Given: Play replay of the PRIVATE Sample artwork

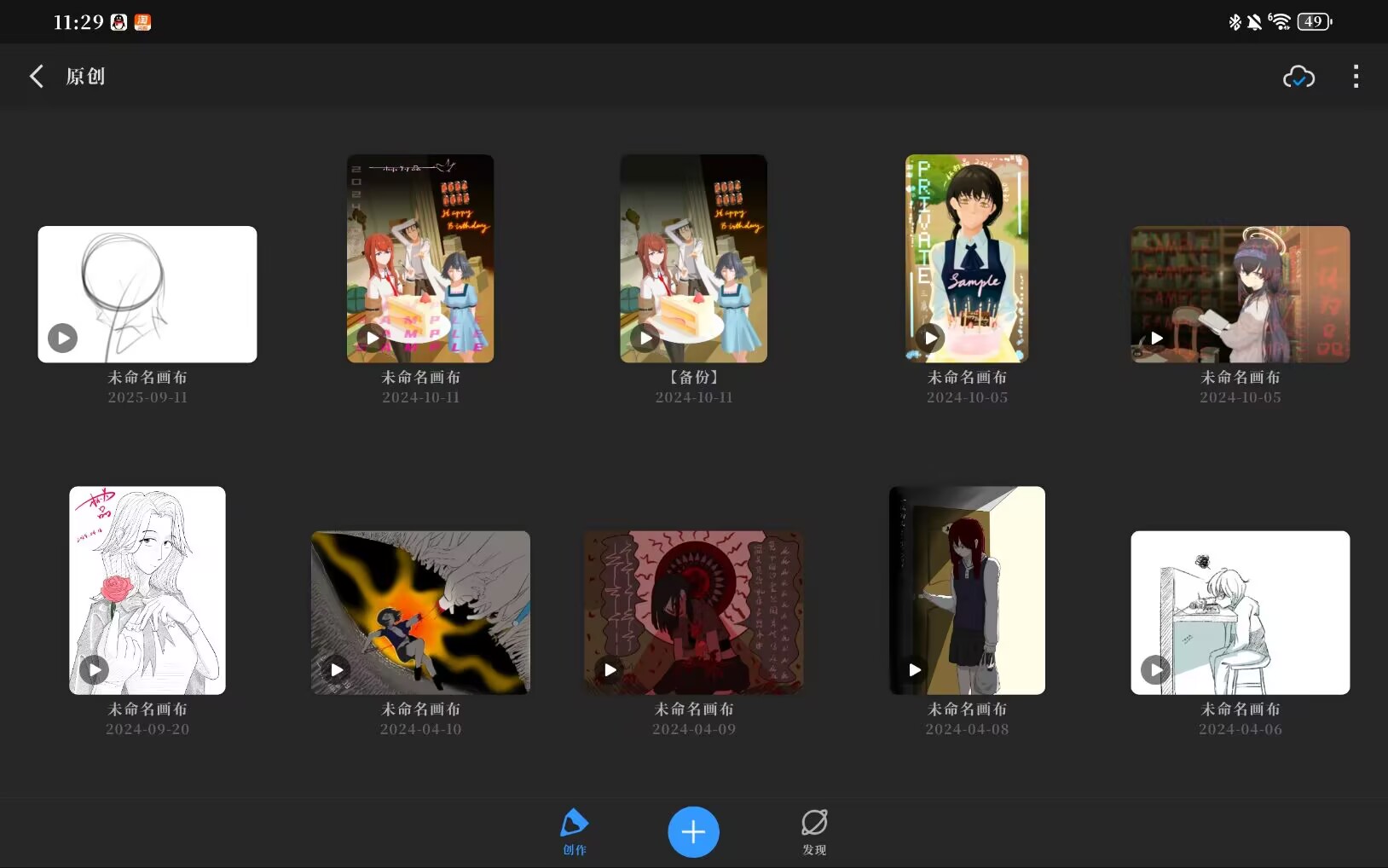Looking at the screenshot, I should 930,338.
